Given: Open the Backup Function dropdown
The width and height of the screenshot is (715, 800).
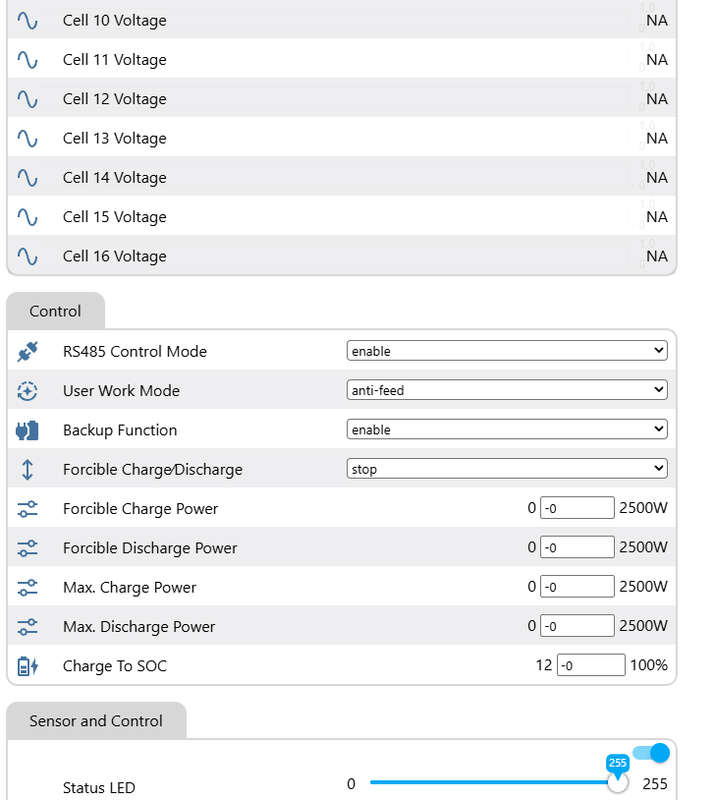Looking at the screenshot, I should [x=506, y=430].
